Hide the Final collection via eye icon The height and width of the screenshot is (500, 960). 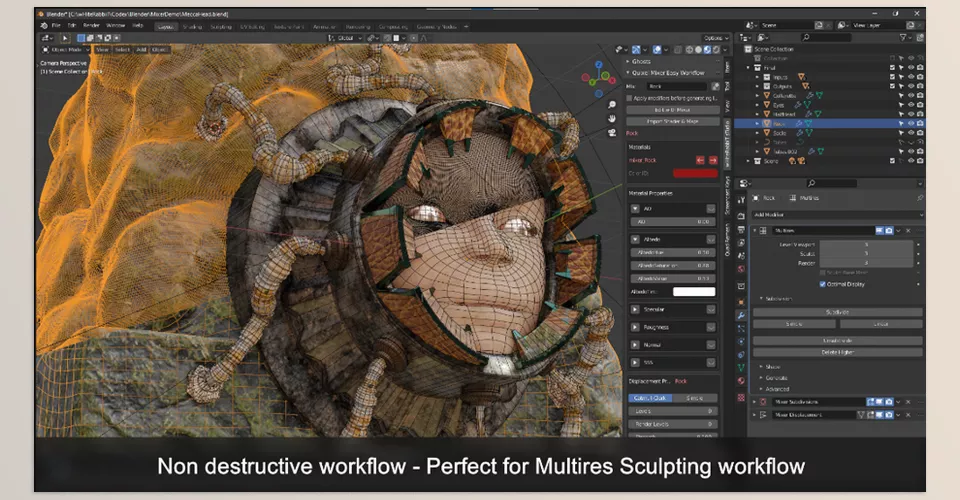pos(910,68)
